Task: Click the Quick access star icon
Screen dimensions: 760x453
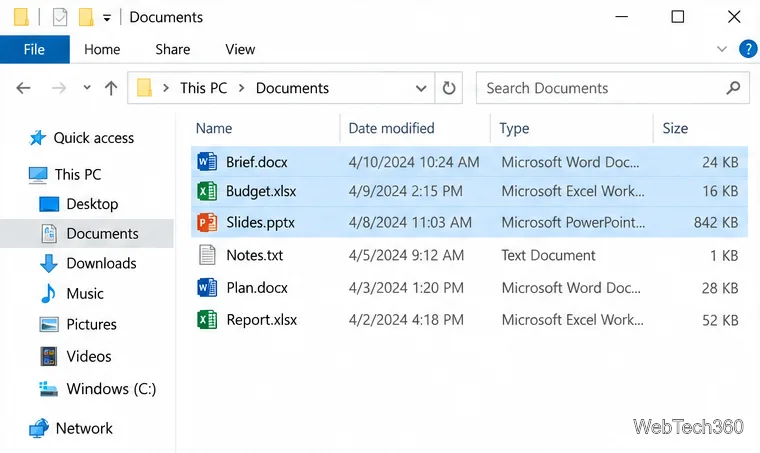Action: [x=38, y=138]
